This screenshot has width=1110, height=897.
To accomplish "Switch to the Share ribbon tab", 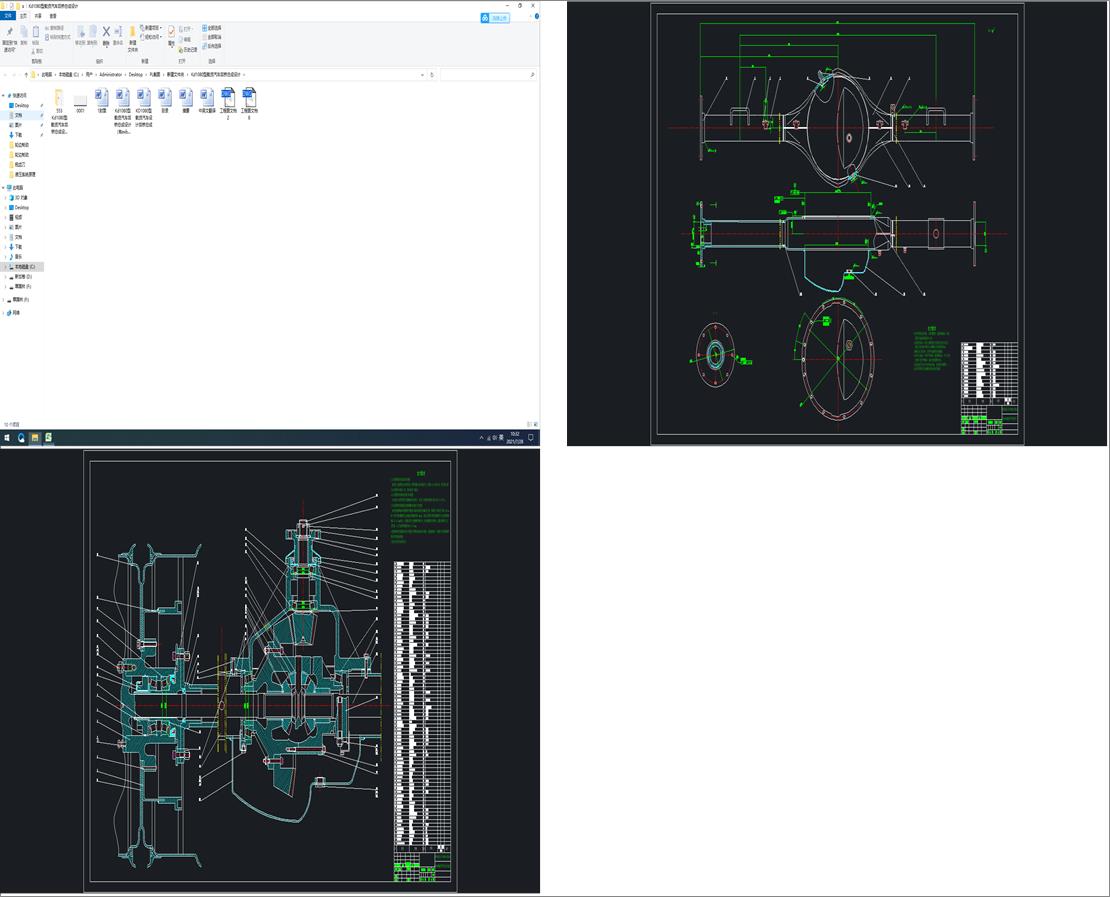I will point(38,16).
